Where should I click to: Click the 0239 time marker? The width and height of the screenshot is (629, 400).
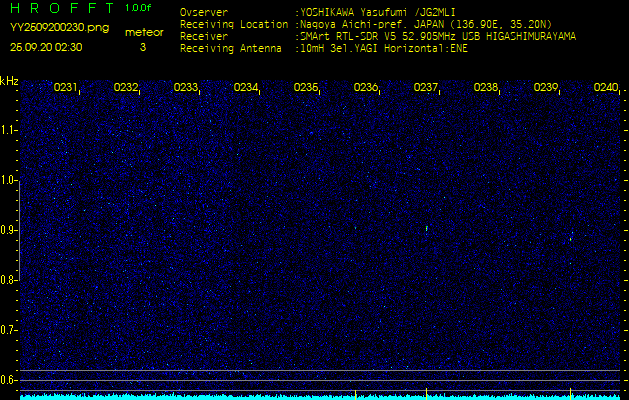click(x=546, y=88)
